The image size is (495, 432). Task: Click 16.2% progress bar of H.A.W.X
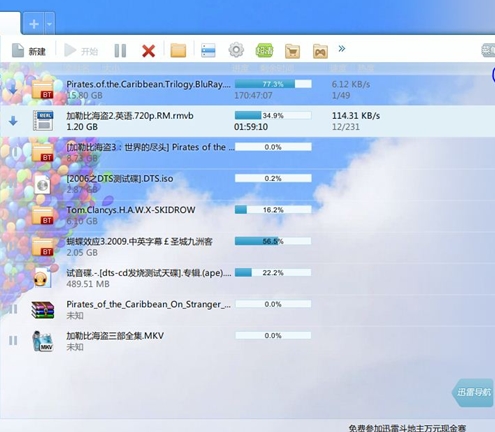pos(273,210)
